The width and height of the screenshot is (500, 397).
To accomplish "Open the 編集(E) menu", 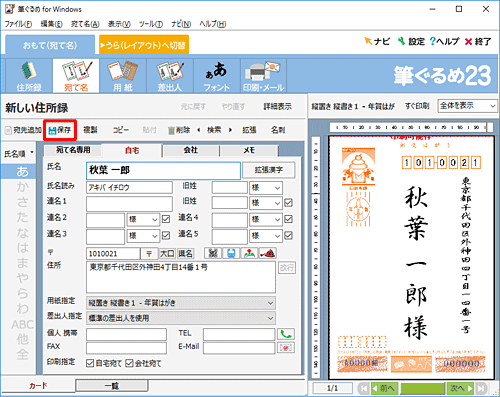I will 51,24.
